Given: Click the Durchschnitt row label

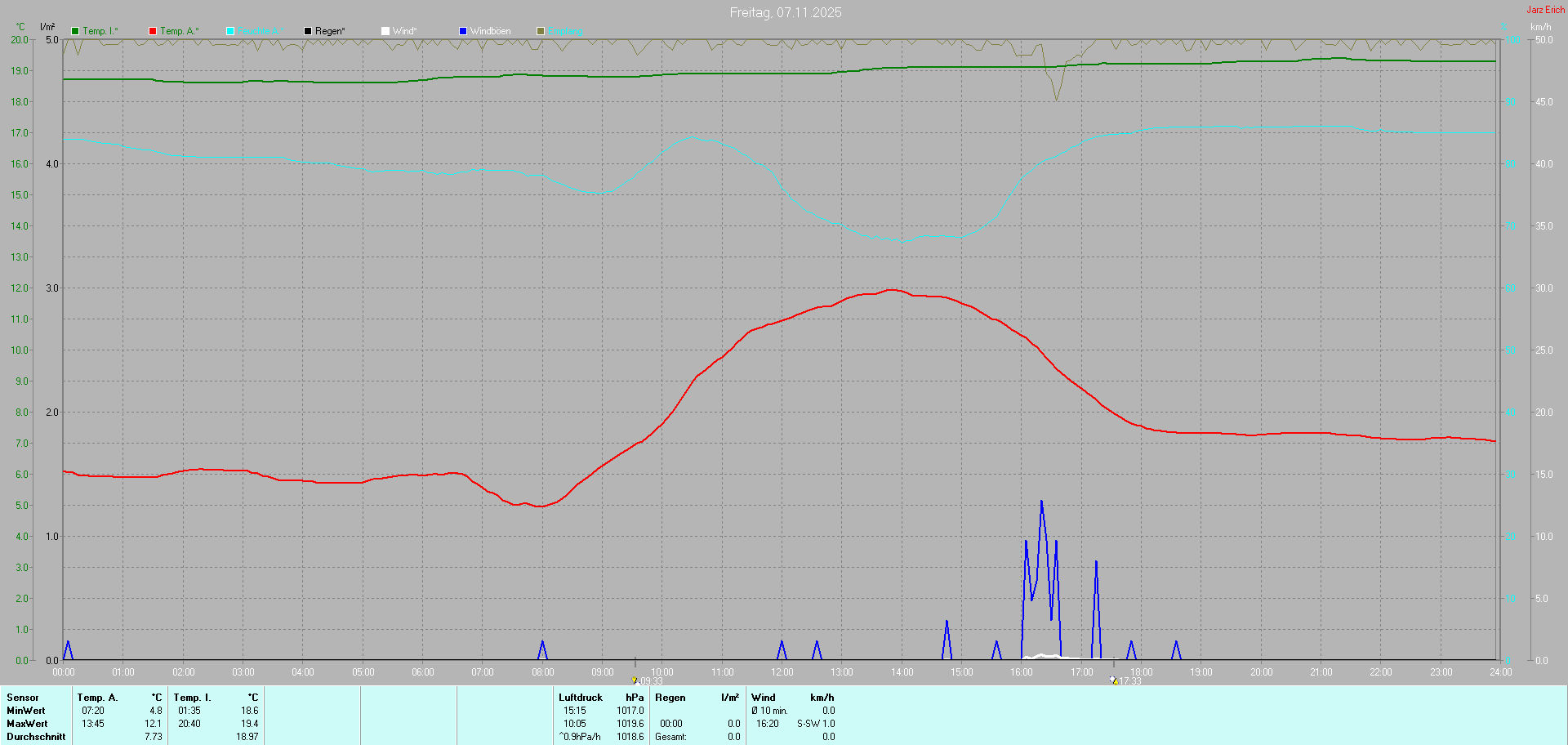Looking at the screenshot, I should pos(36,737).
